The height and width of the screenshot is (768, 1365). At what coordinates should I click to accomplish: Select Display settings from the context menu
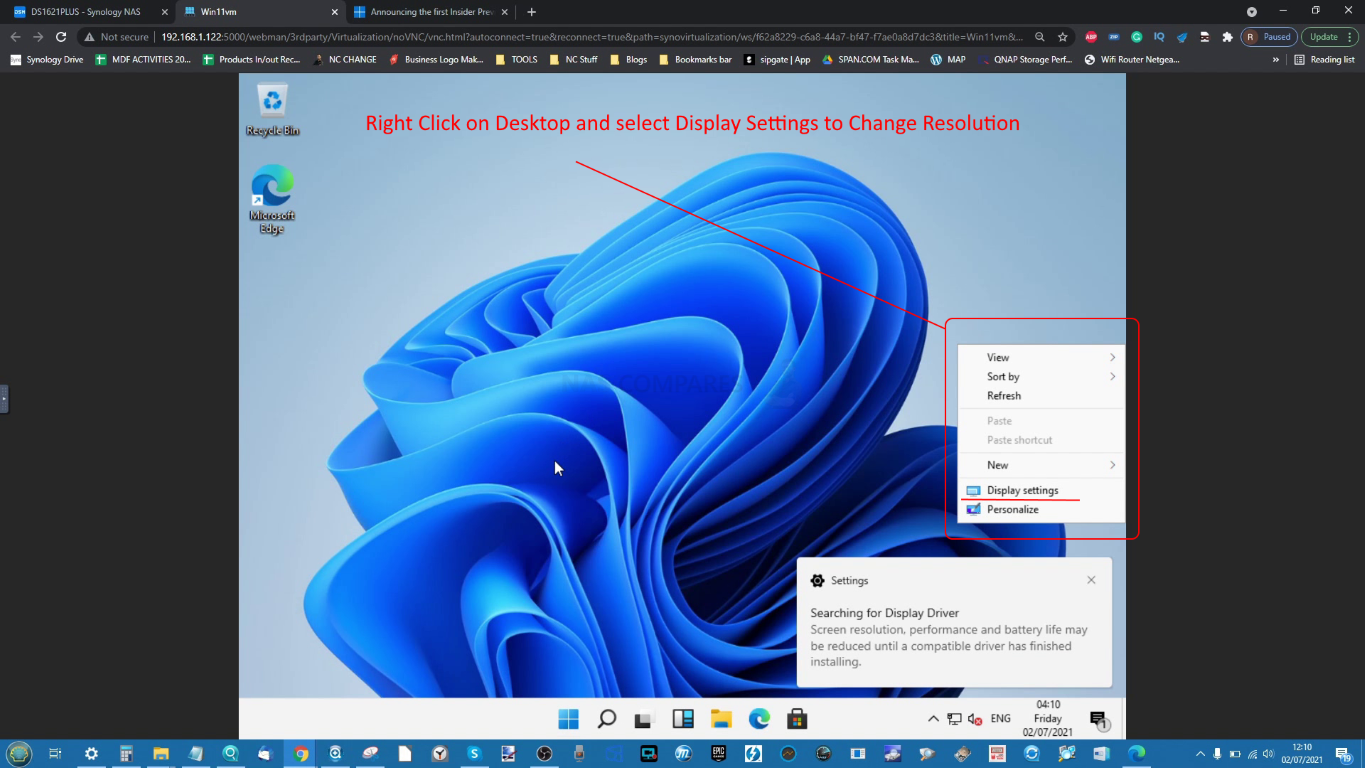1041,490
